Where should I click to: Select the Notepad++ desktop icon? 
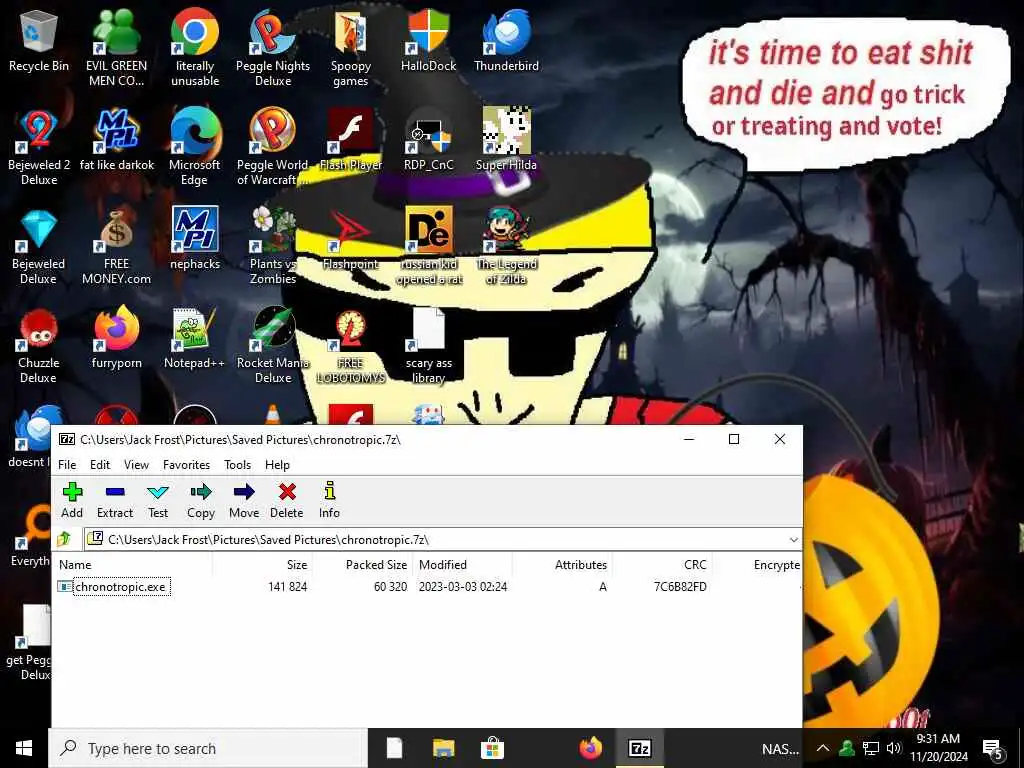click(195, 338)
